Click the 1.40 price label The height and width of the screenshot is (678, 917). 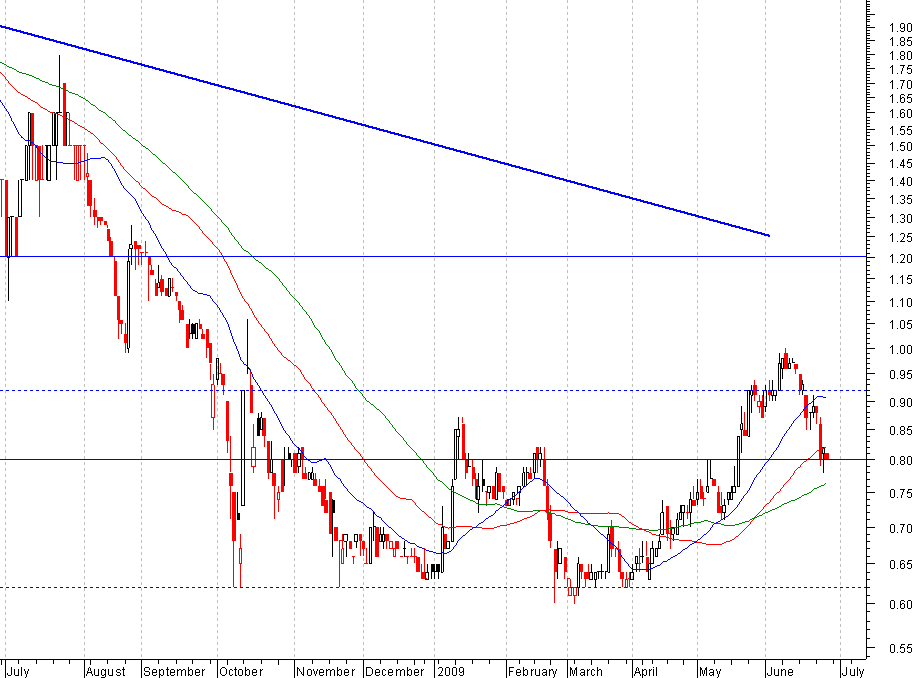(x=901, y=181)
